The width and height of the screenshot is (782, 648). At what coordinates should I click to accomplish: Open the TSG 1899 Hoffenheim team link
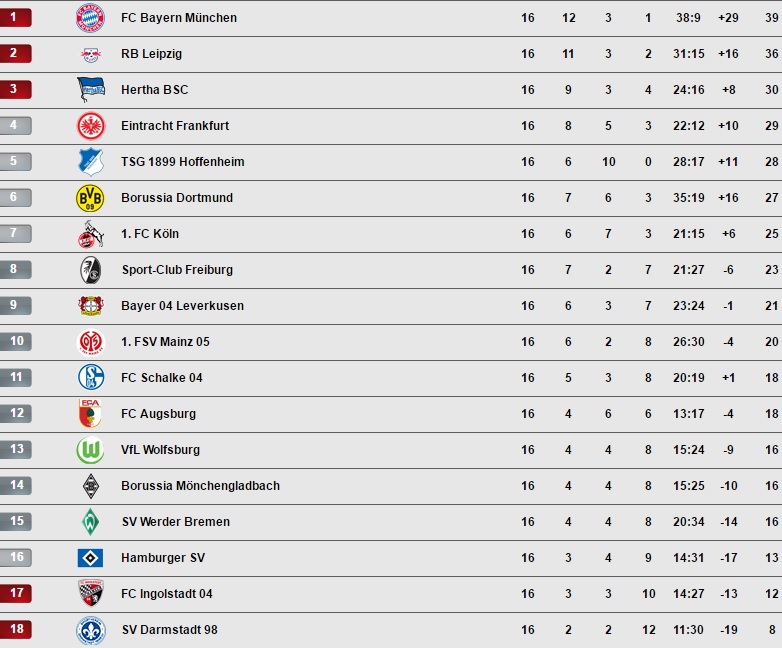tap(182, 162)
